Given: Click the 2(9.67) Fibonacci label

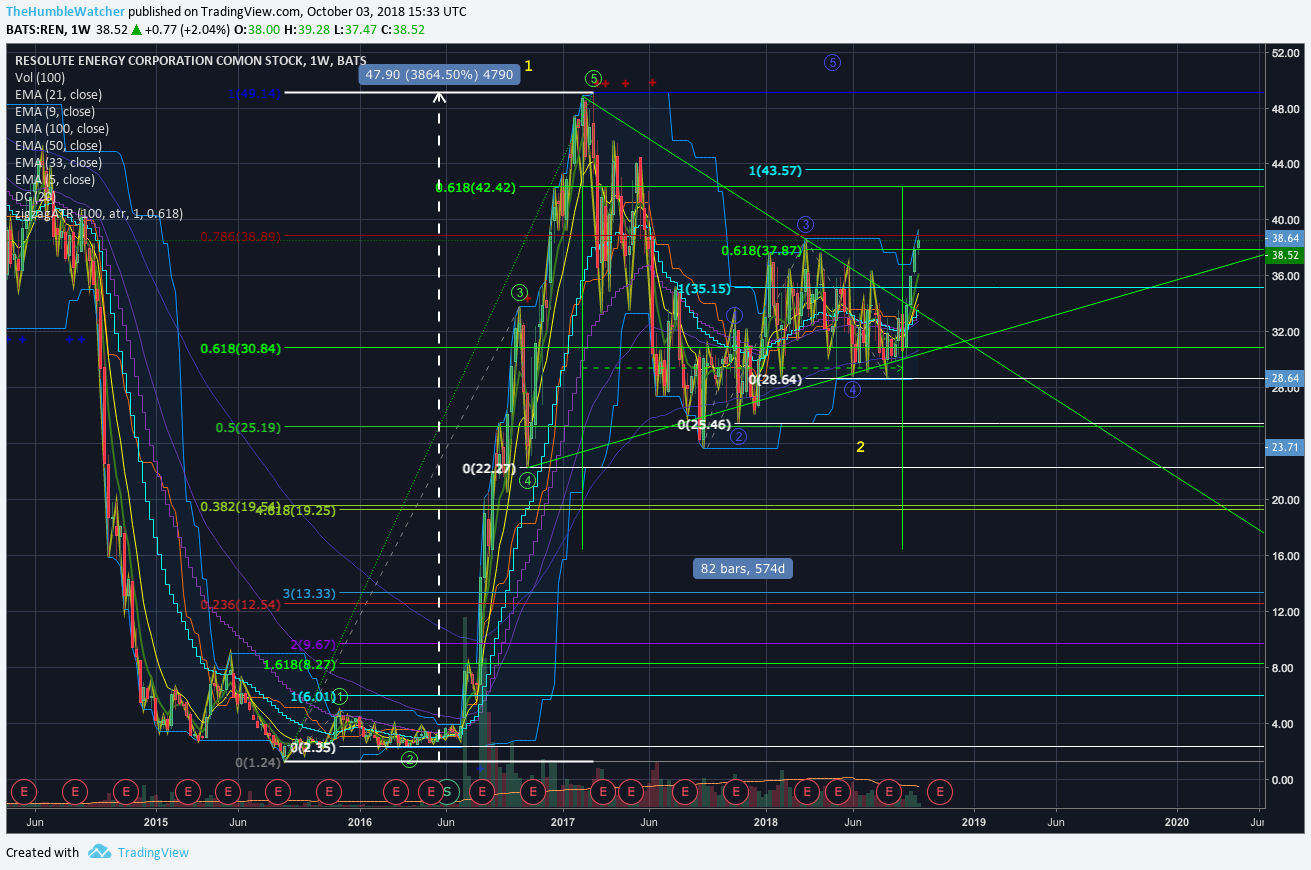Looking at the screenshot, I should pyautogui.click(x=313, y=644).
